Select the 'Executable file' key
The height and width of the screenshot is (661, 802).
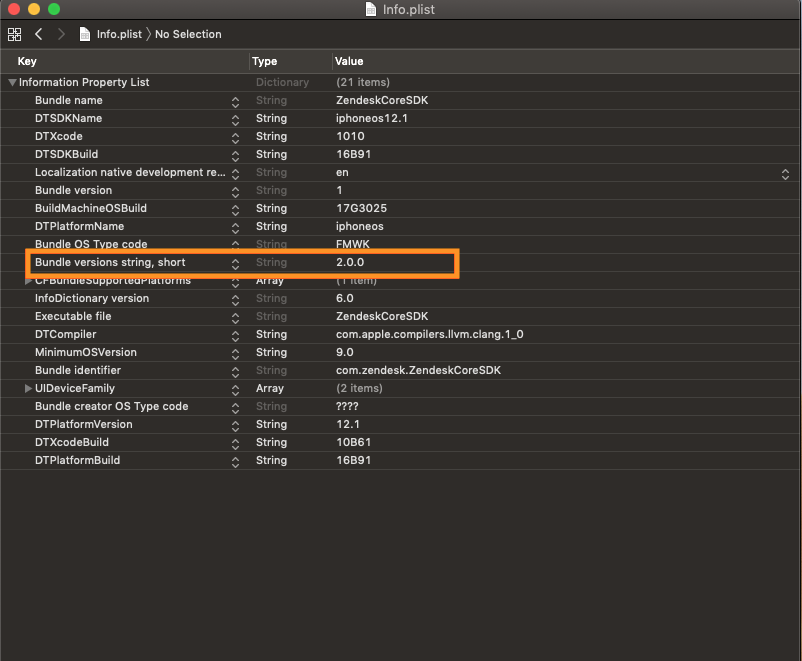click(73, 316)
